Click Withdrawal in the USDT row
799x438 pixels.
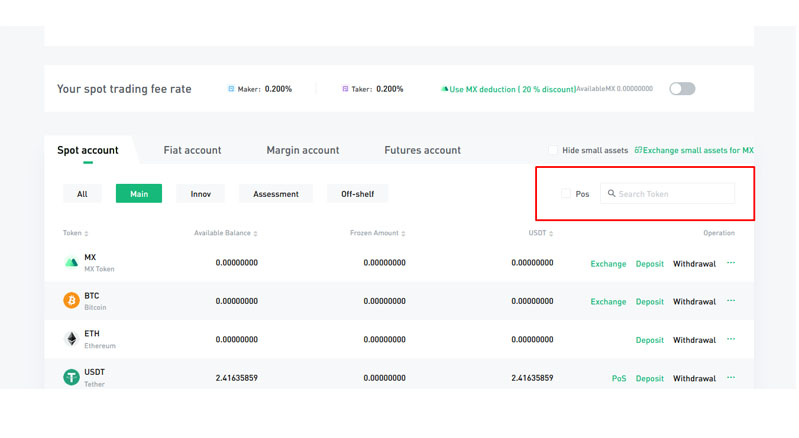coord(694,378)
